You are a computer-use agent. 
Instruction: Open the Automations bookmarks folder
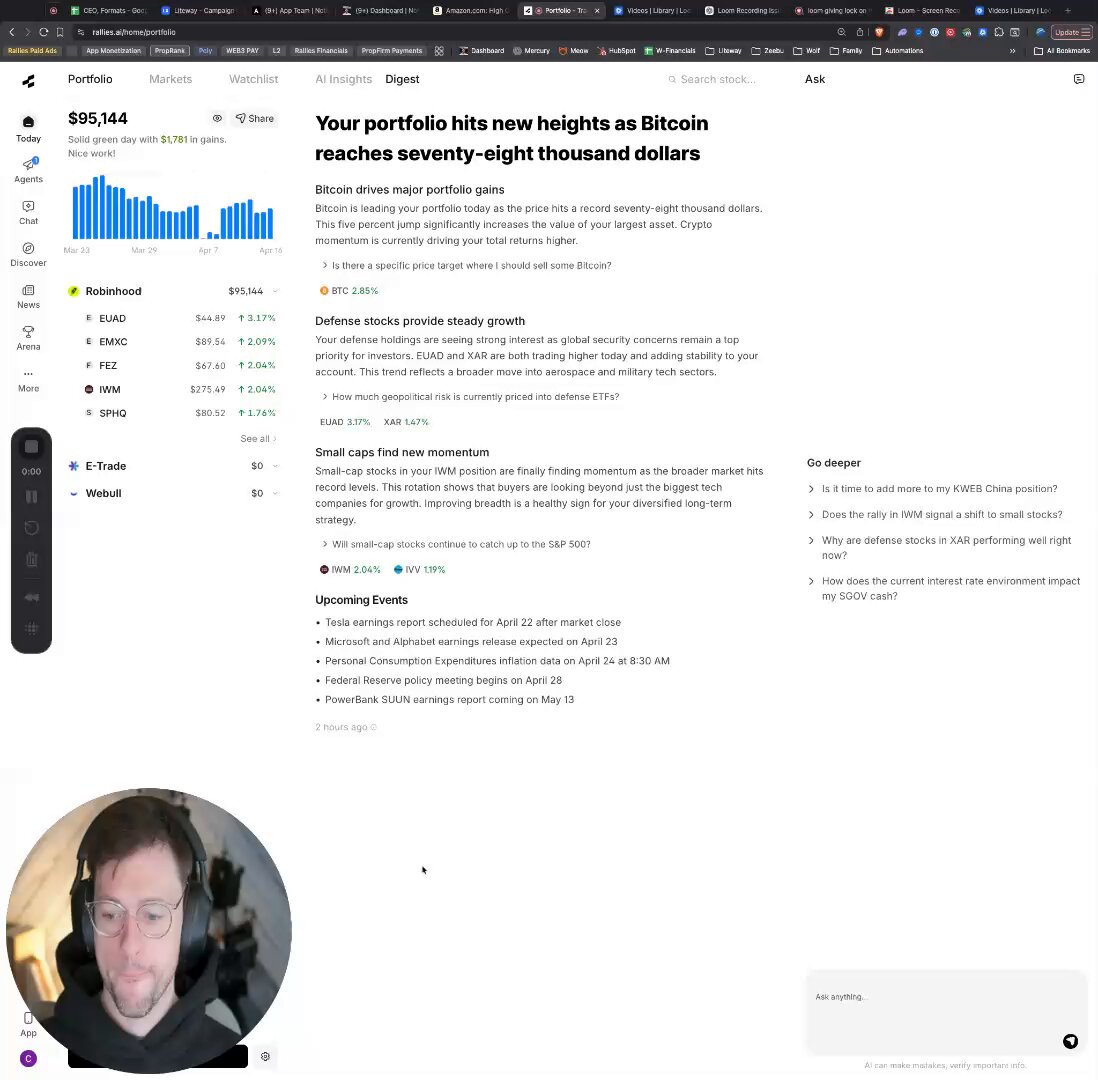[897, 51]
